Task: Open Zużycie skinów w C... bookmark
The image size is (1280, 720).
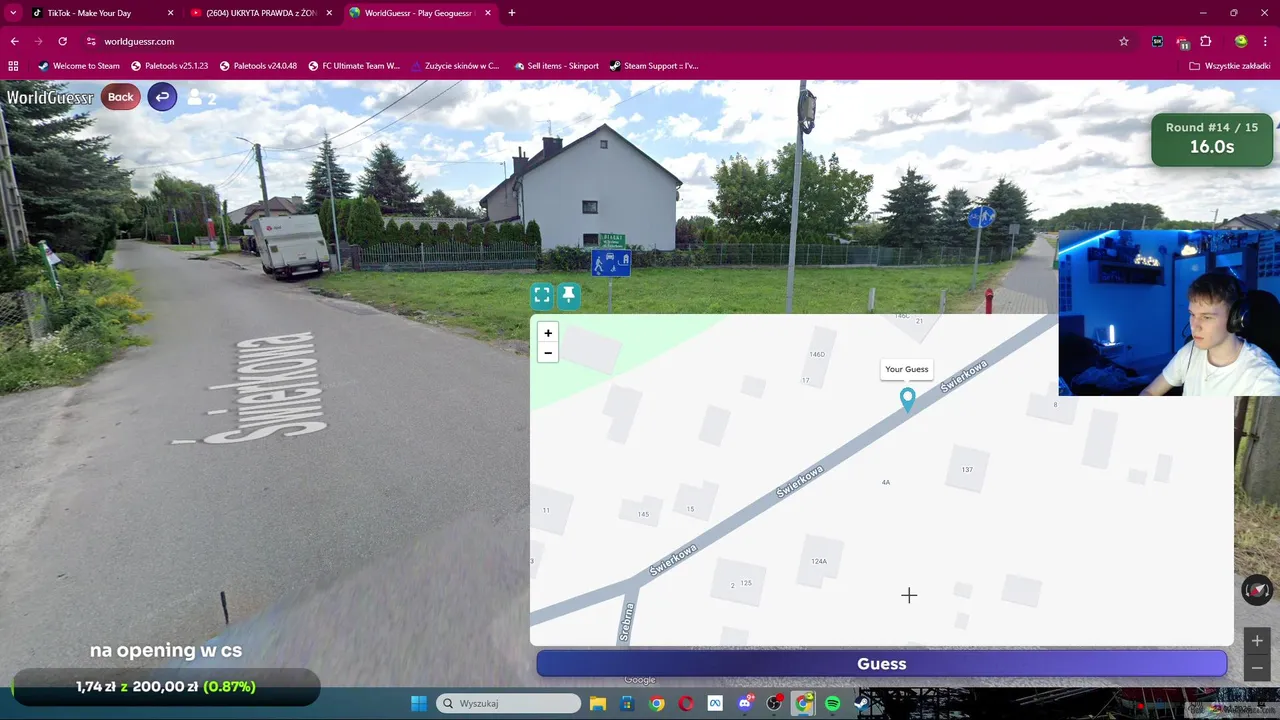Action: tap(455, 66)
